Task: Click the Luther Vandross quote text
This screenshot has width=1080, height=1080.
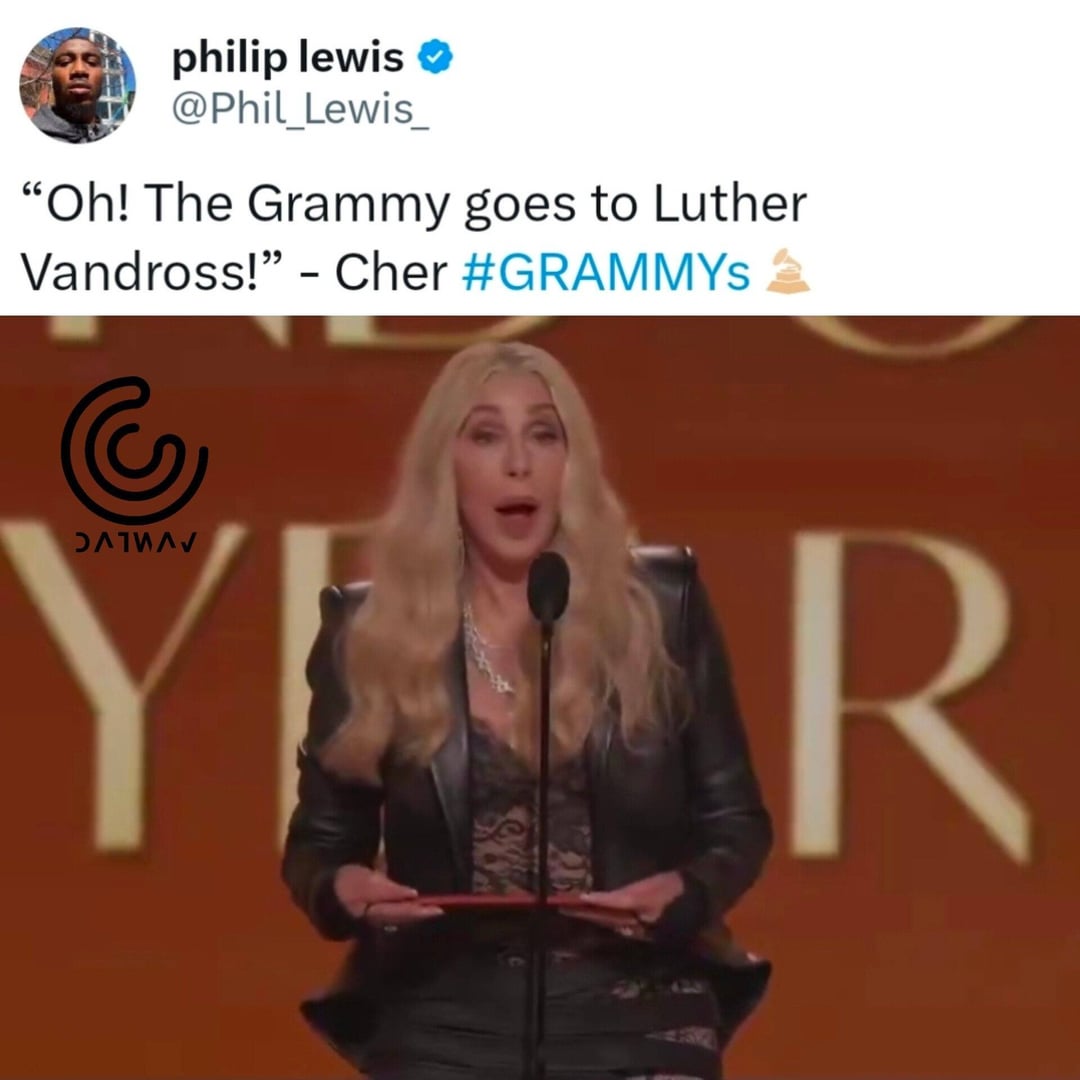Action: click(x=413, y=238)
